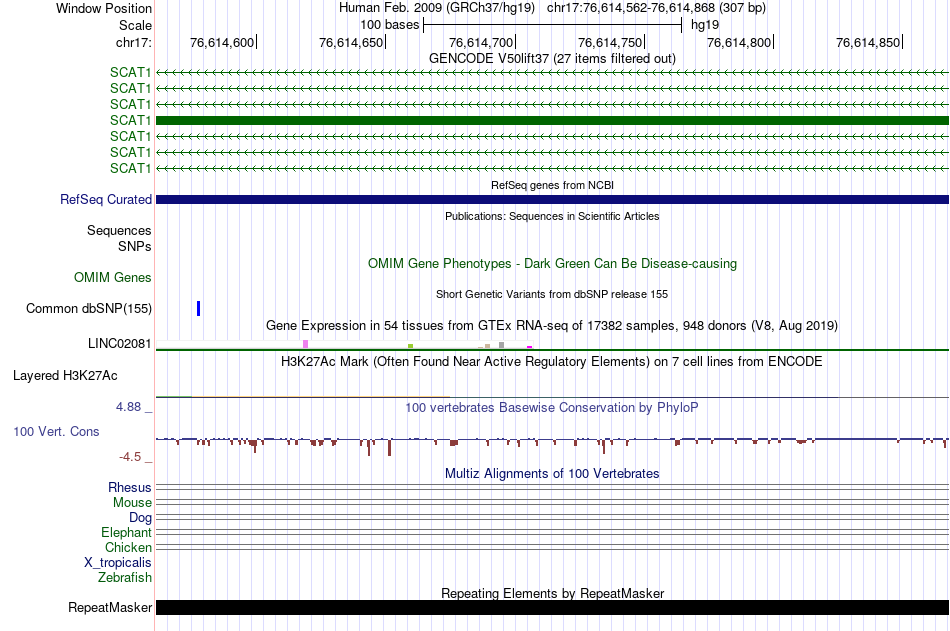Open Repeating Elements by RepeatMasker title
950x631 pixels.
[x=552, y=593]
